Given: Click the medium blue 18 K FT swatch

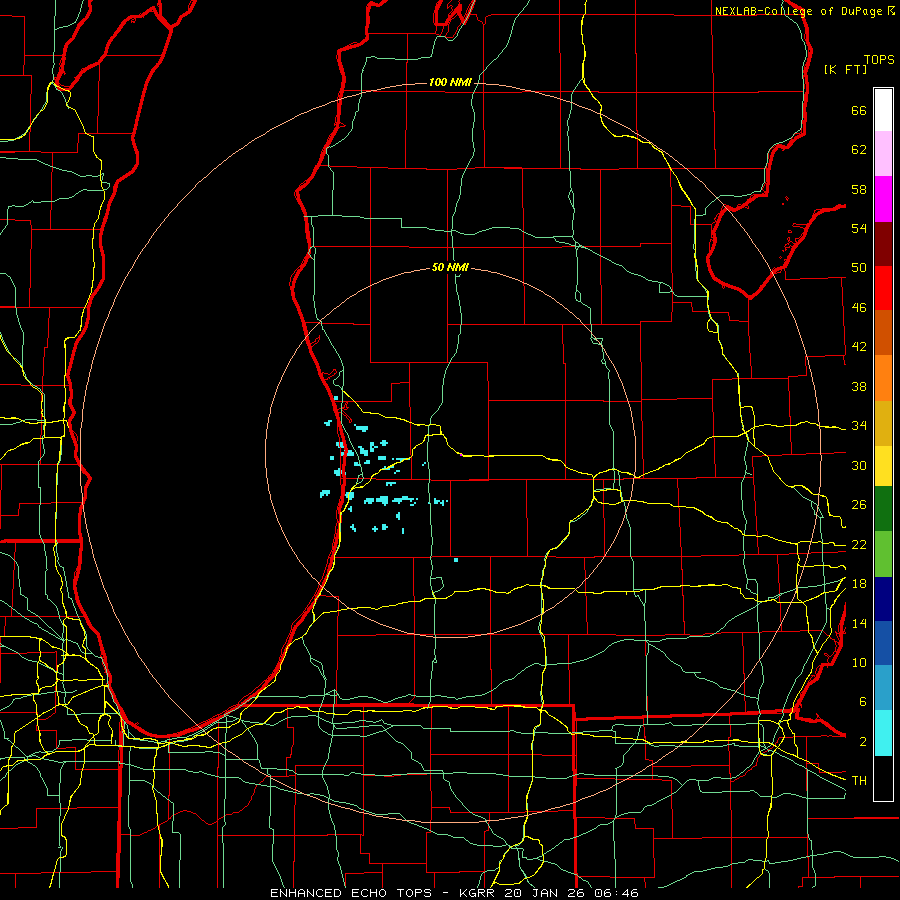Looking at the screenshot, I should (x=883, y=643).
